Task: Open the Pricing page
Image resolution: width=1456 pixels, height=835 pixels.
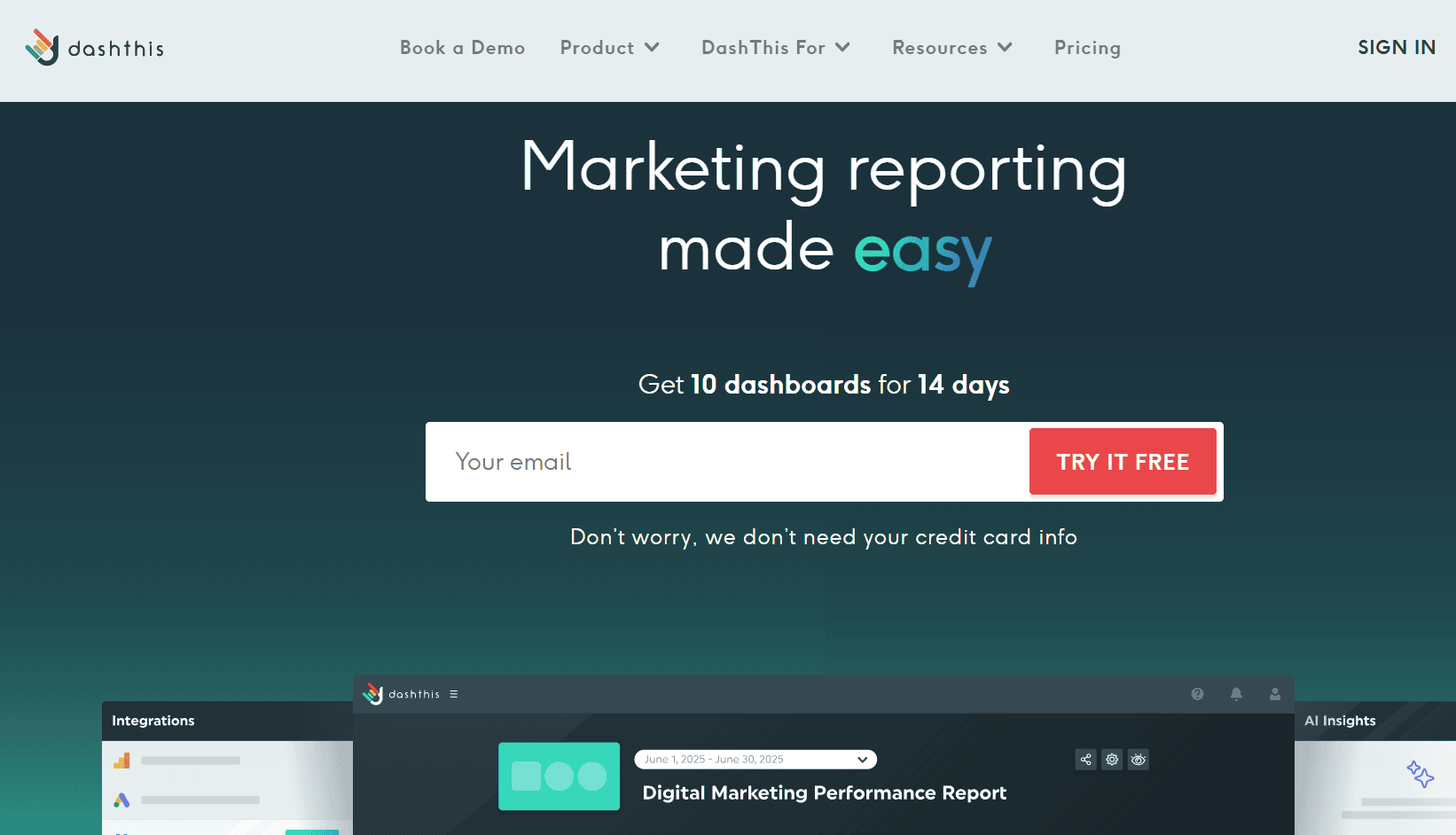Action: 1087,48
